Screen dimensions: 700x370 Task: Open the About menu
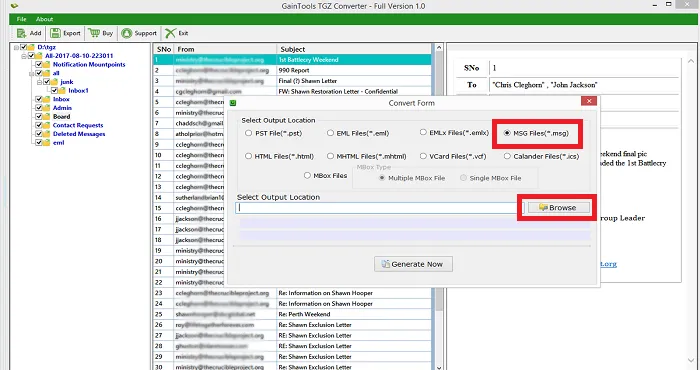tap(44, 19)
